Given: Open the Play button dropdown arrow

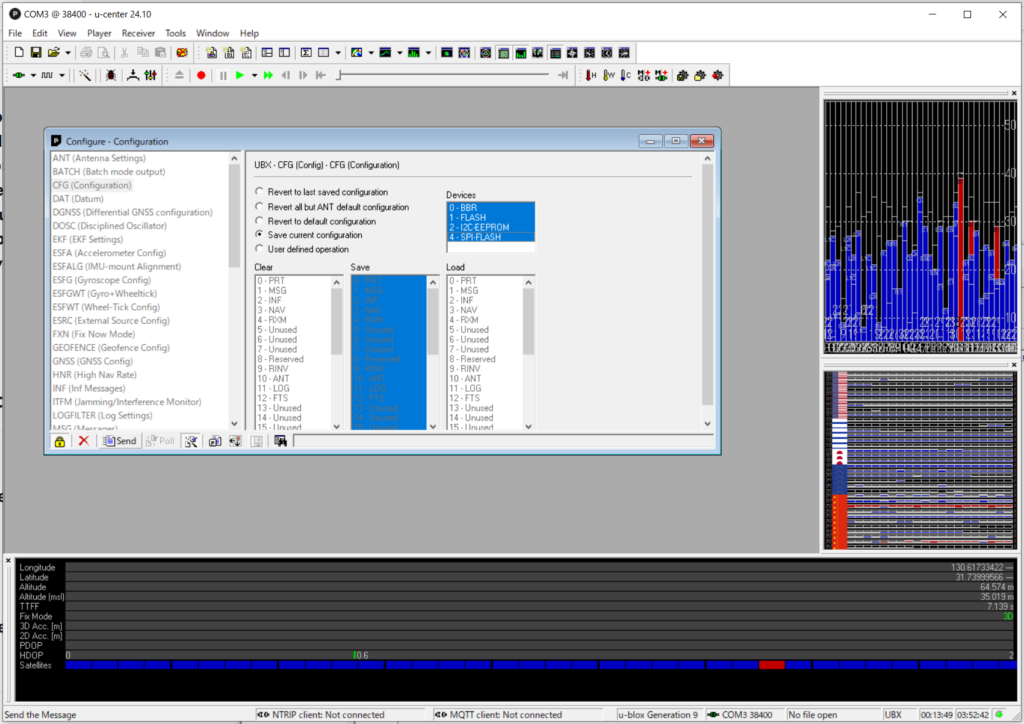Looking at the screenshot, I should pos(254,76).
